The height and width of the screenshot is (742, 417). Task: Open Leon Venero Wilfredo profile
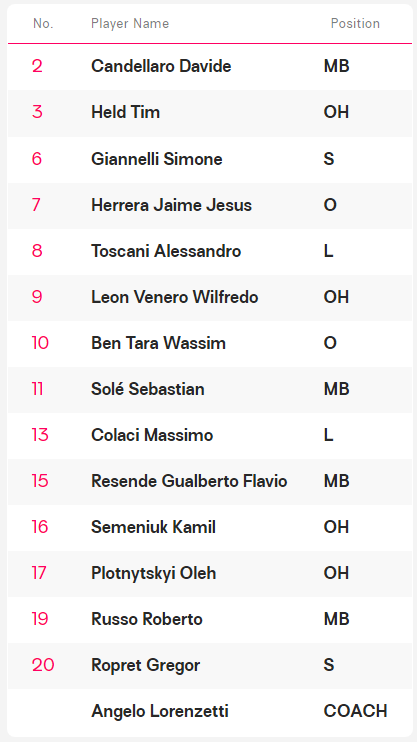point(175,297)
